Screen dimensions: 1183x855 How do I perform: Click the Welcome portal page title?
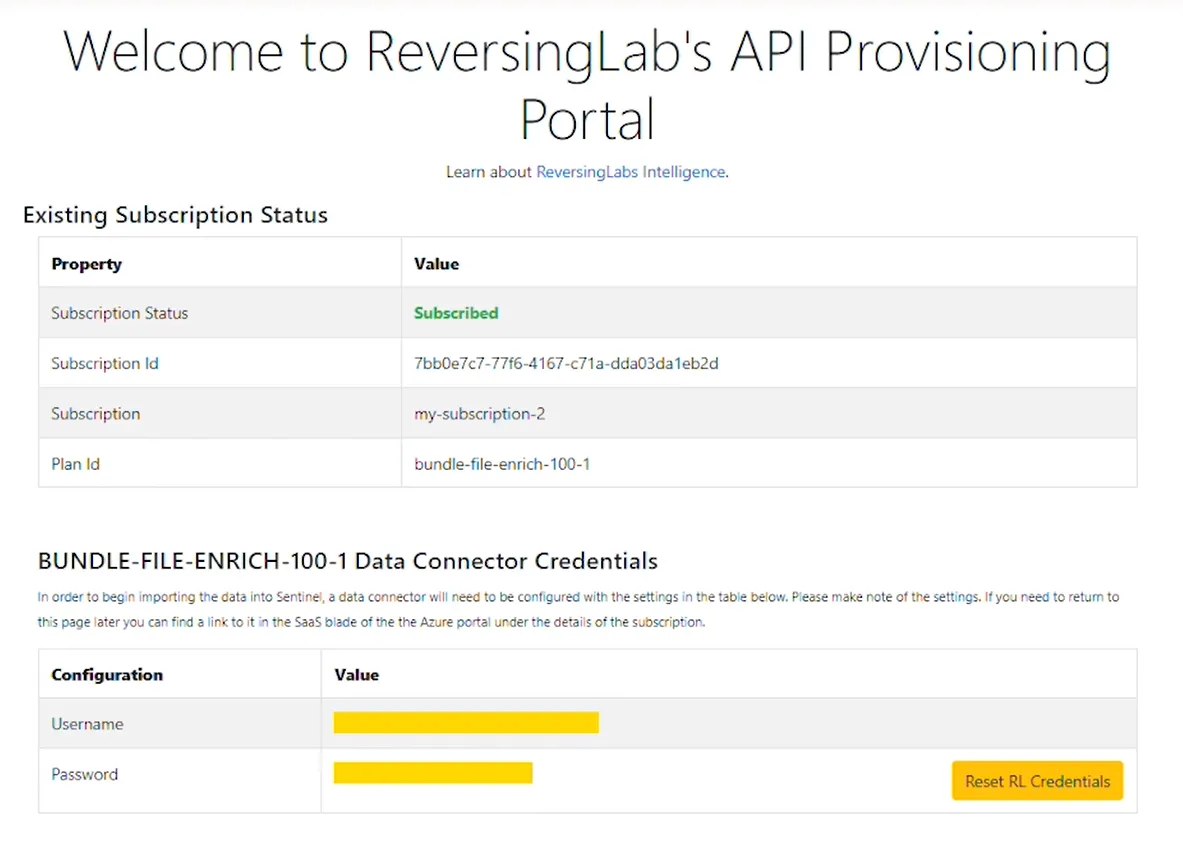587,85
